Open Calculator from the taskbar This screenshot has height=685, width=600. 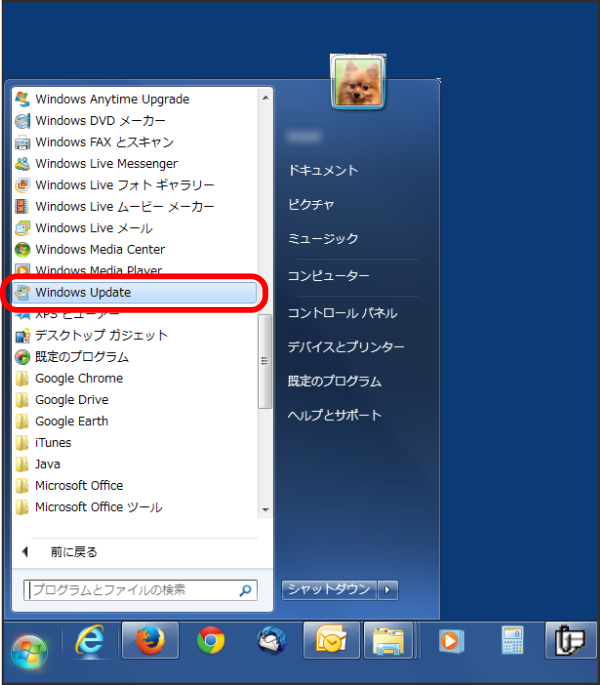512,640
